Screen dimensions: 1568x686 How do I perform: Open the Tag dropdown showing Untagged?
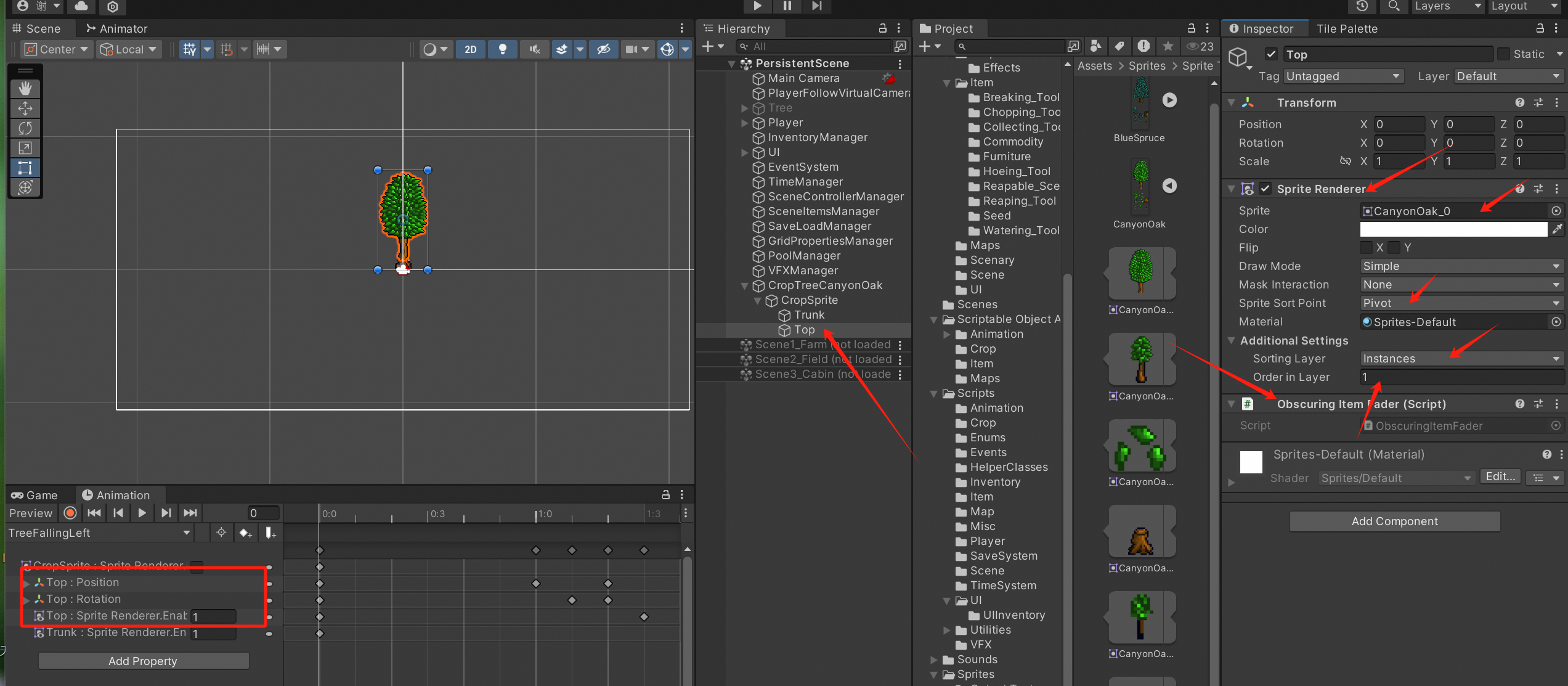click(x=1343, y=76)
